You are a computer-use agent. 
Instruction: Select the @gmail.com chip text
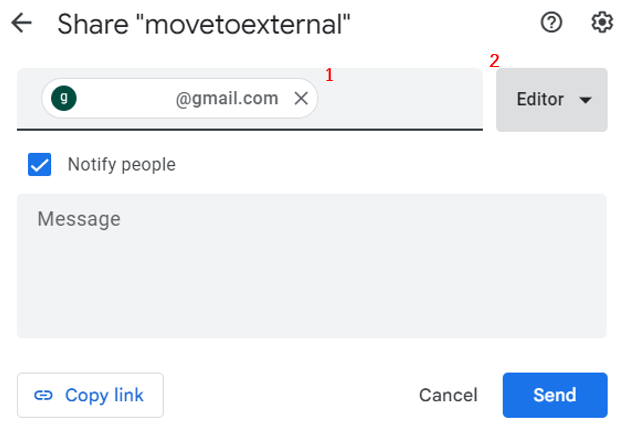[227, 98]
